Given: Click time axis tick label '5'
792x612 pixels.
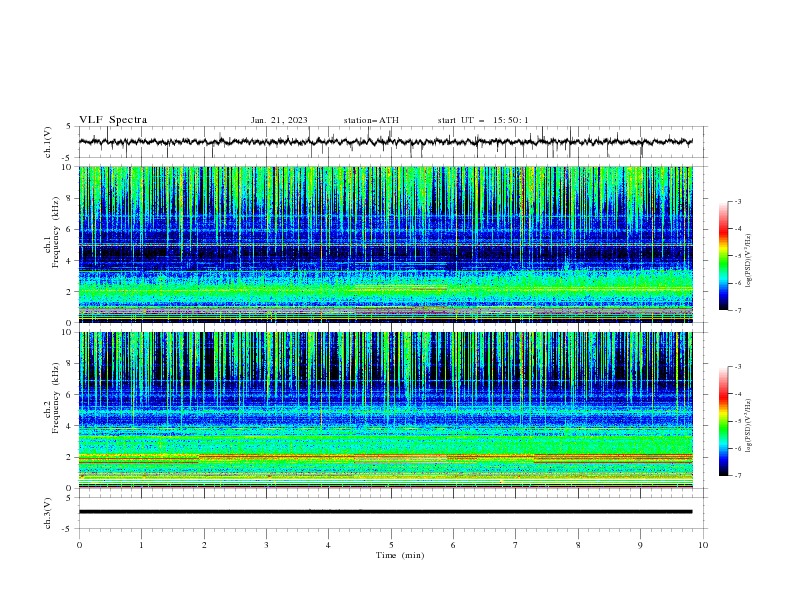Looking at the screenshot, I should [x=391, y=545].
